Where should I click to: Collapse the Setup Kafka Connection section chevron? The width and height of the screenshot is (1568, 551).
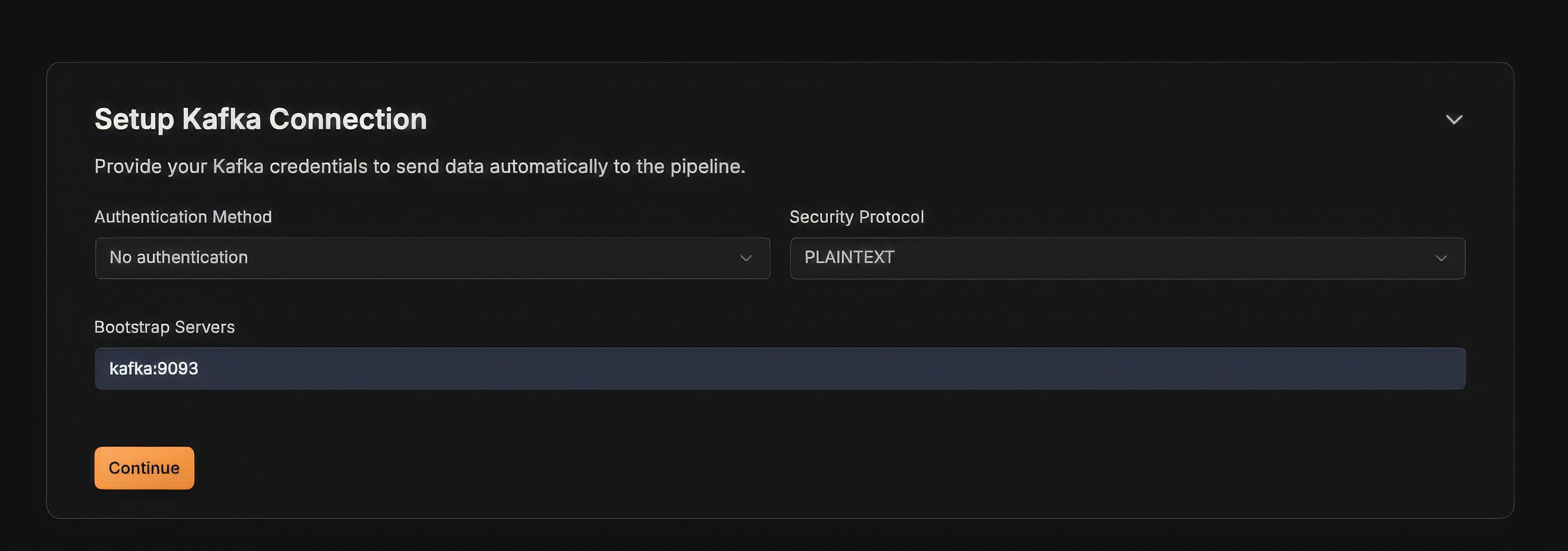(x=1454, y=119)
